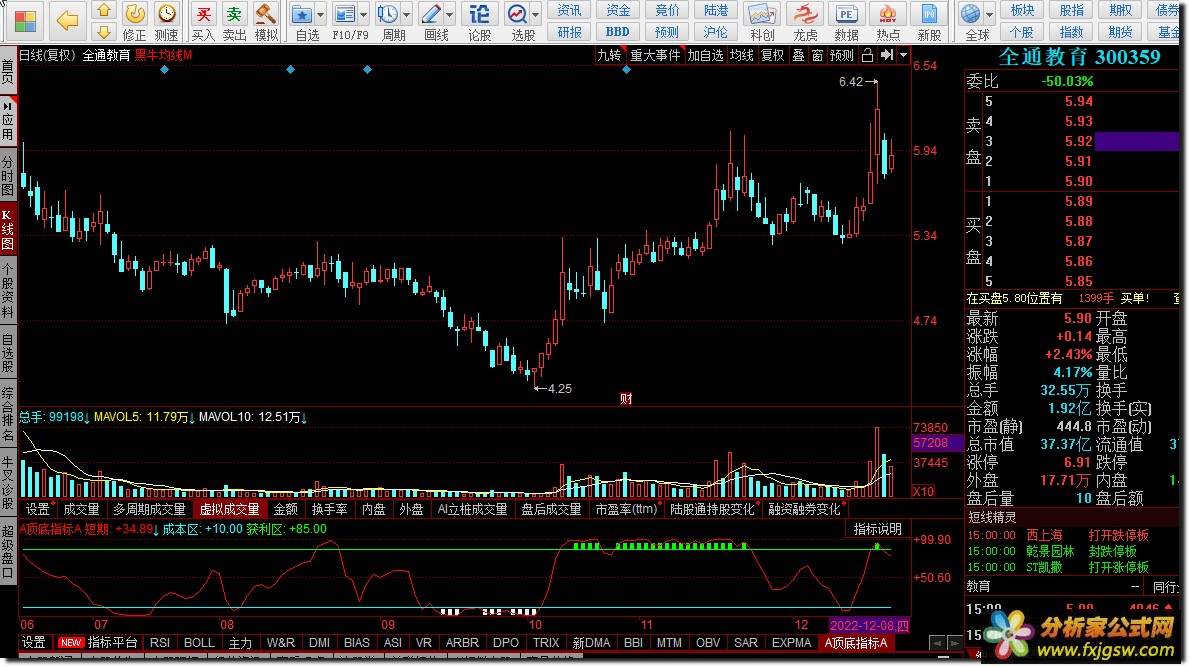Click the BBD button
The width and height of the screenshot is (1191, 667).
coord(618,32)
